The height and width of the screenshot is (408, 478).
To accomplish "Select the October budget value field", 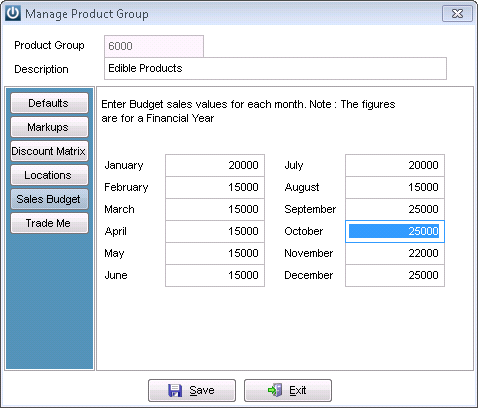I will click(x=395, y=231).
